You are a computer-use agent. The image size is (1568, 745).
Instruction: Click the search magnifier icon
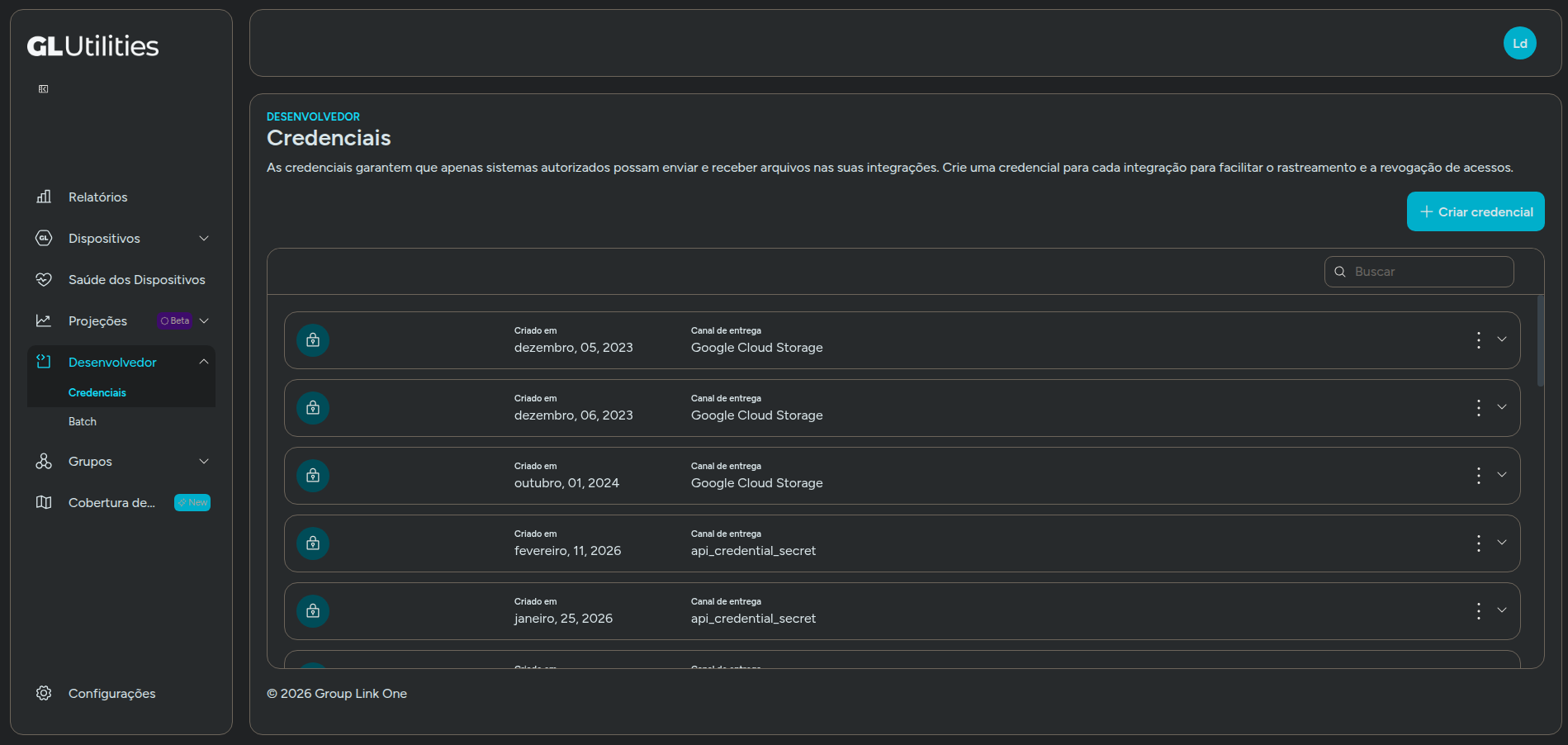(1340, 272)
